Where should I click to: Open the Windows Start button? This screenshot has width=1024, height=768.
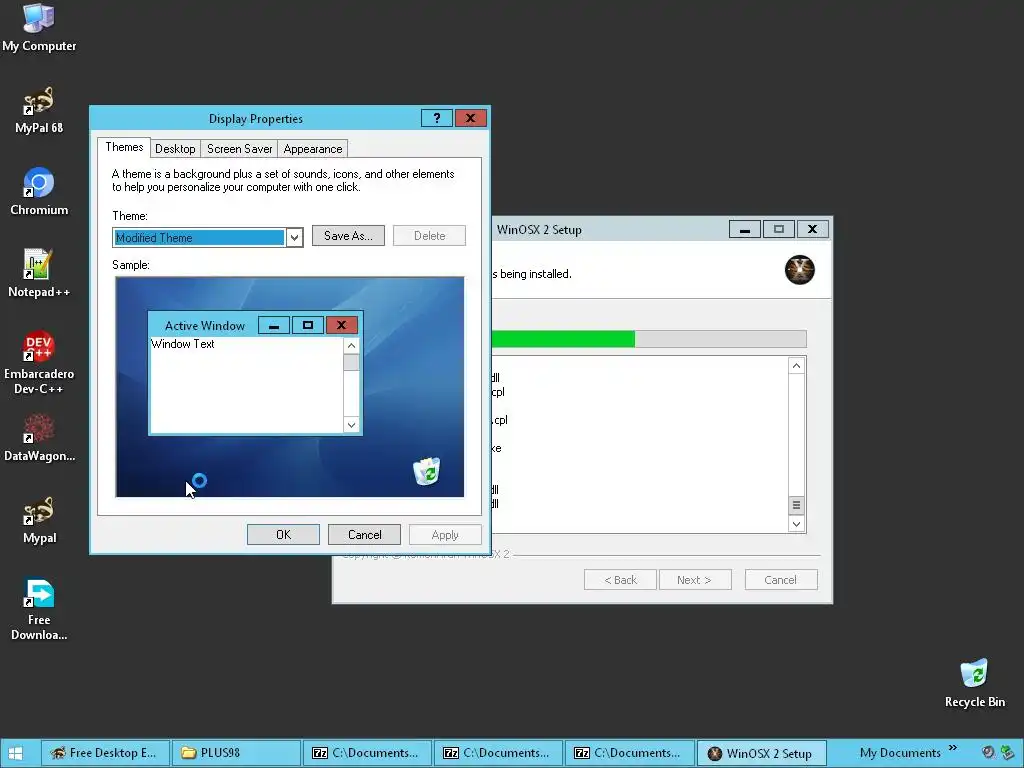tap(16, 753)
